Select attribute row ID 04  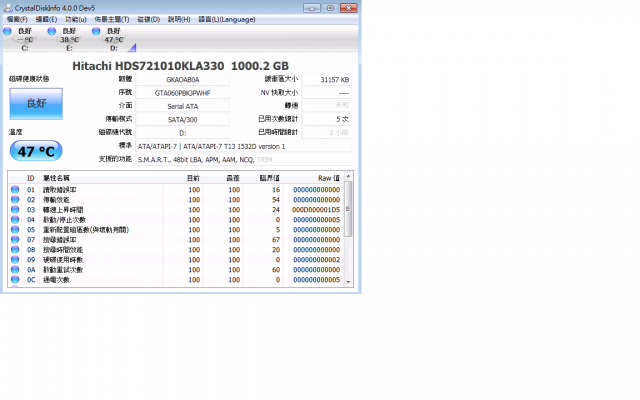tap(176, 220)
